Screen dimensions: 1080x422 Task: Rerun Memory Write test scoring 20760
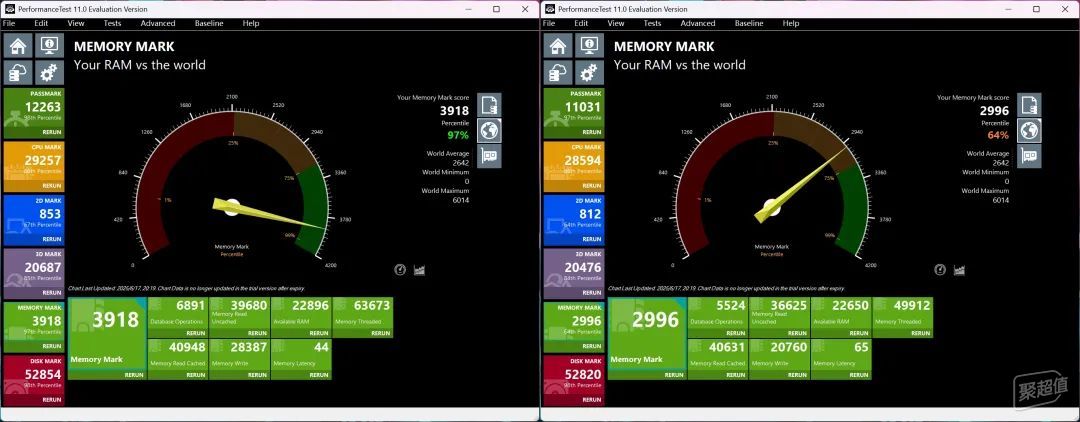(x=797, y=375)
